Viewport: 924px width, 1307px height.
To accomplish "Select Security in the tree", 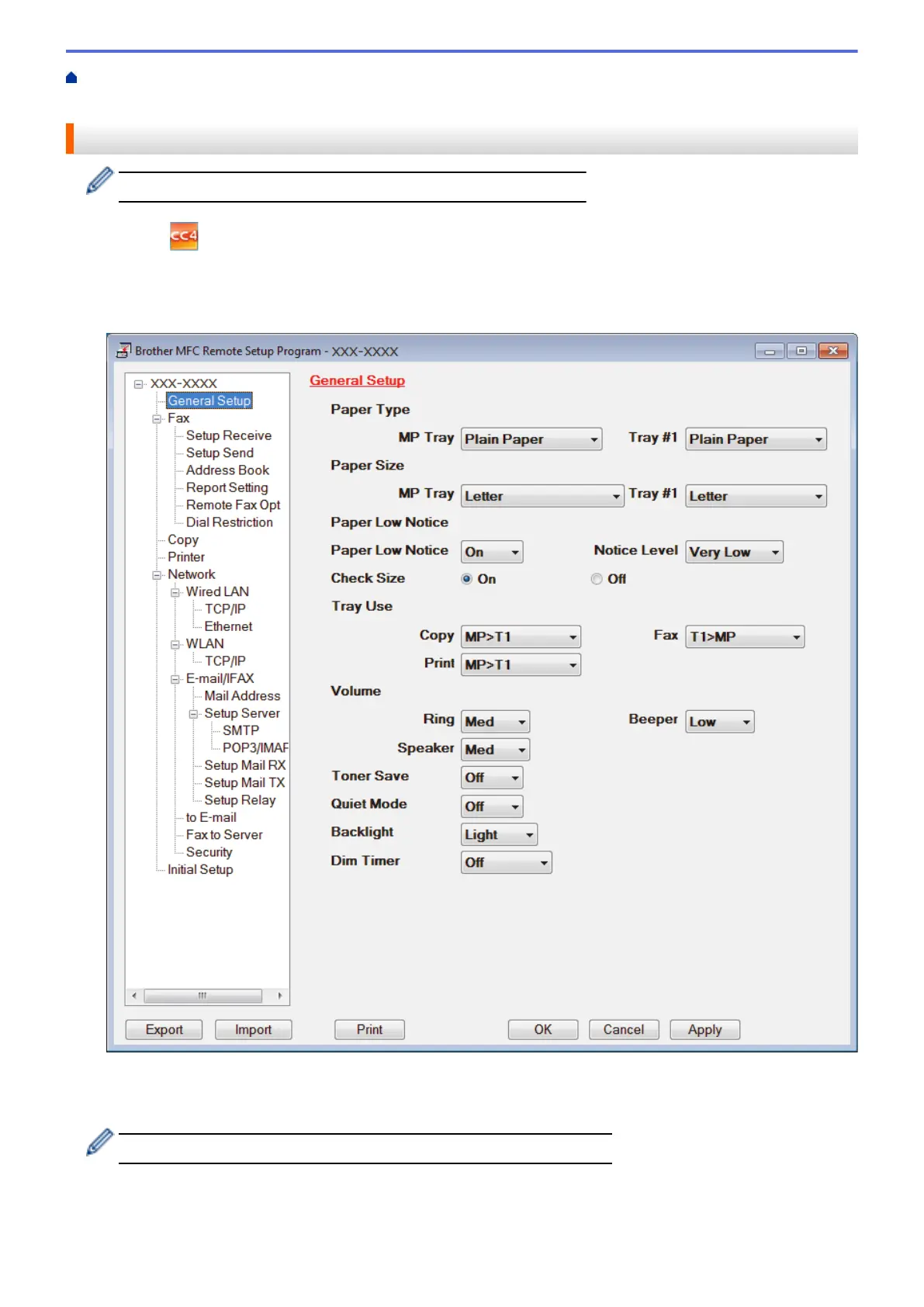I will coord(209,852).
